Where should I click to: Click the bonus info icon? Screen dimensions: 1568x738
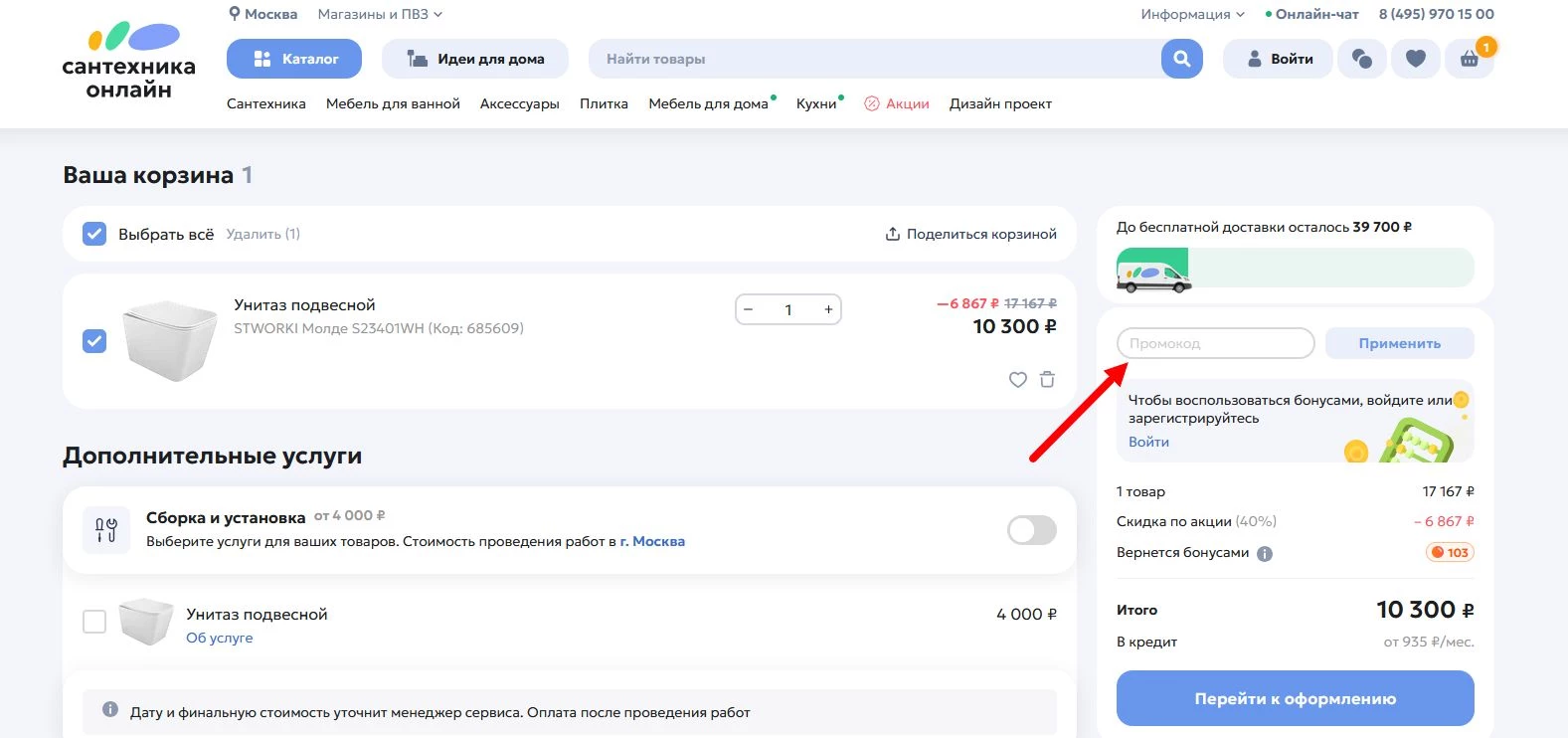[1265, 554]
